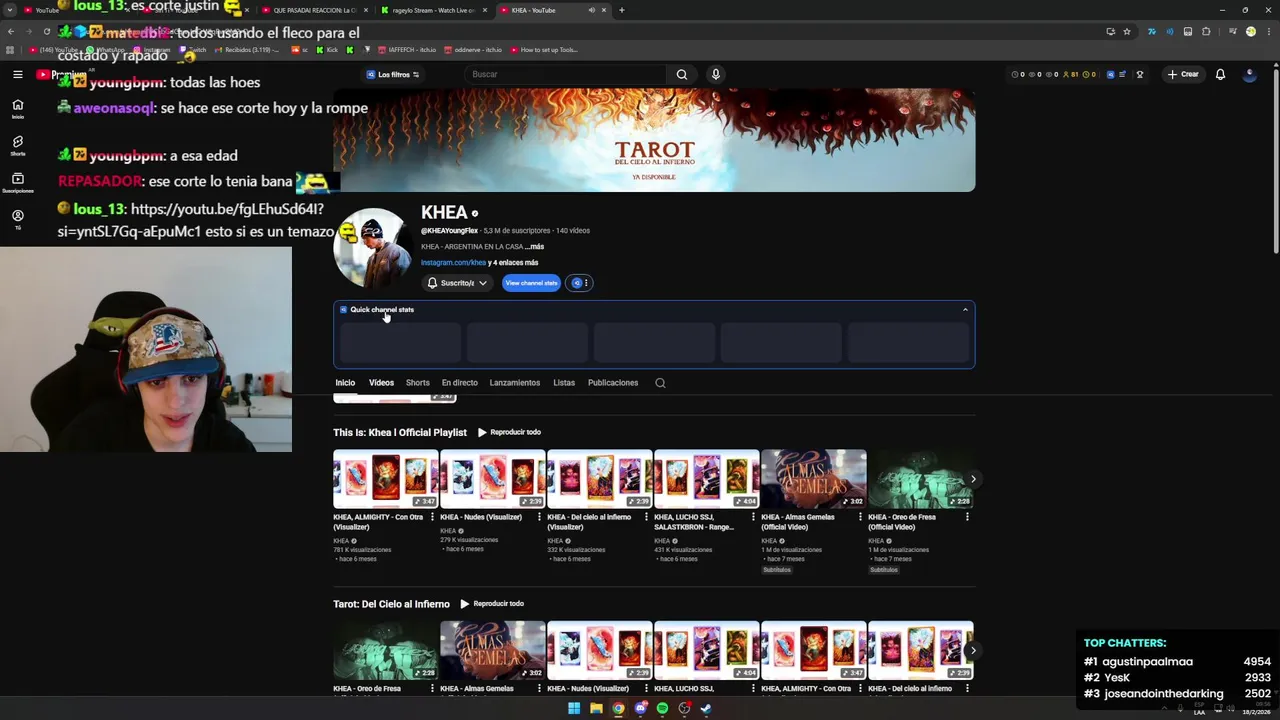The image size is (1280, 720).
Task: Open a new browser tab
Action: 621,10
